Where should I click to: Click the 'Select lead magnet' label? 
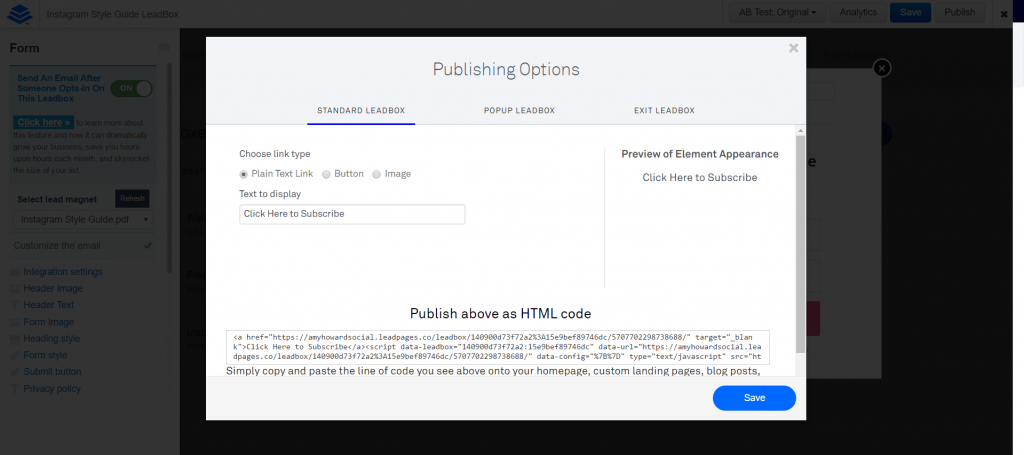57,200
